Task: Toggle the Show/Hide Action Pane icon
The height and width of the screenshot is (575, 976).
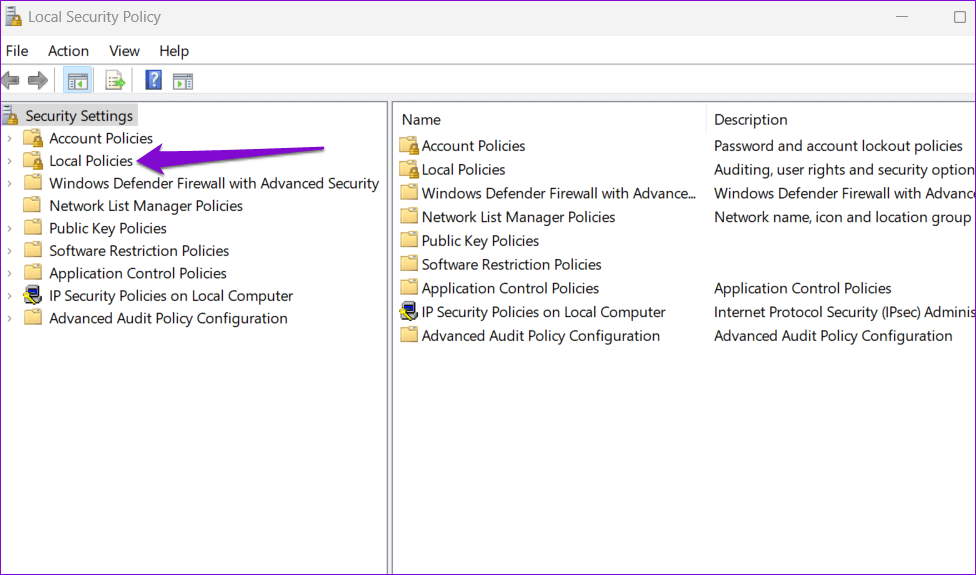Action: [183, 81]
